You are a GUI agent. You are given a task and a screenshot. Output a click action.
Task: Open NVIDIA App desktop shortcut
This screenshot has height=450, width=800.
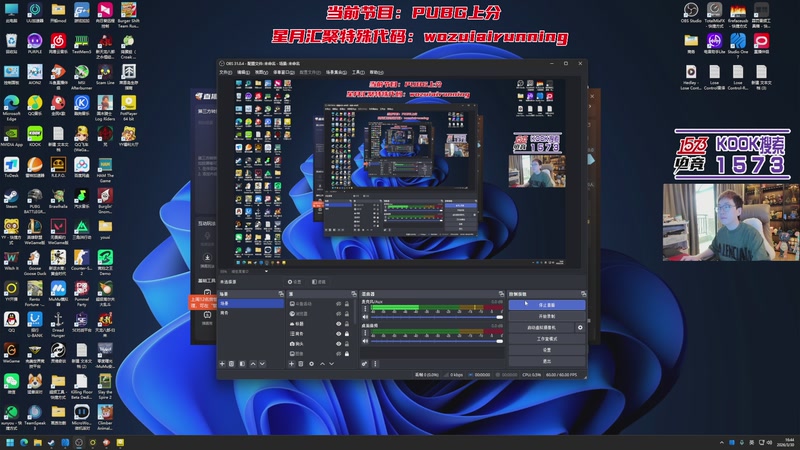[11, 137]
